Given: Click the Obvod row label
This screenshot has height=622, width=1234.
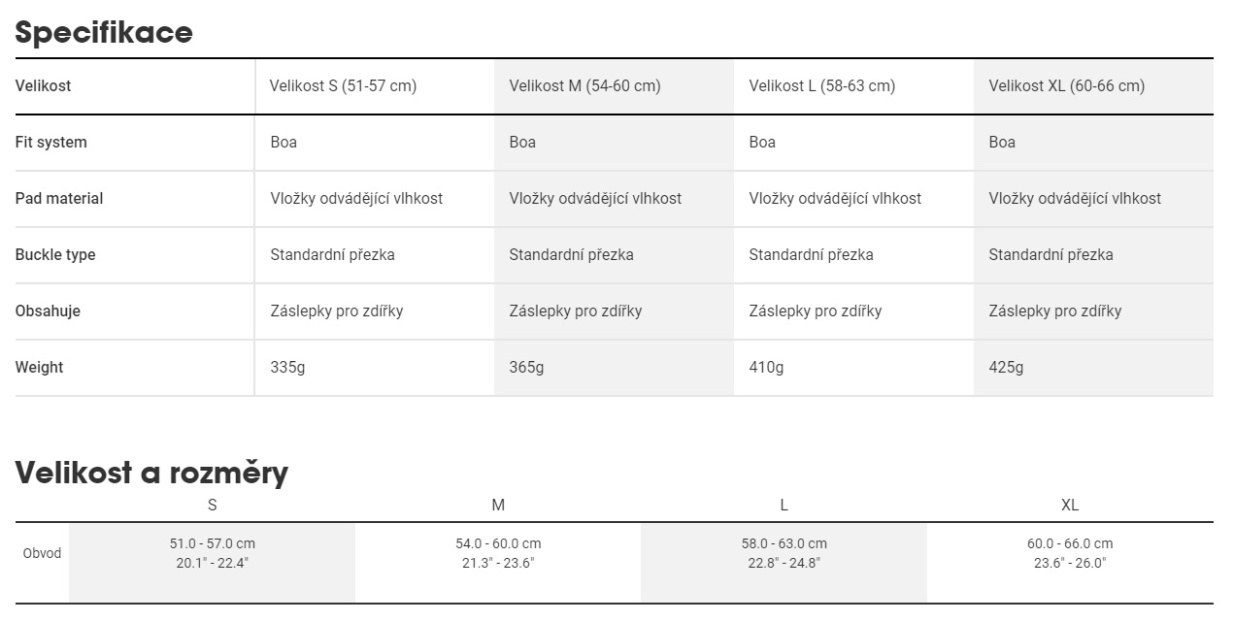Looking at the screenshot, I should (x=42, y=552).
